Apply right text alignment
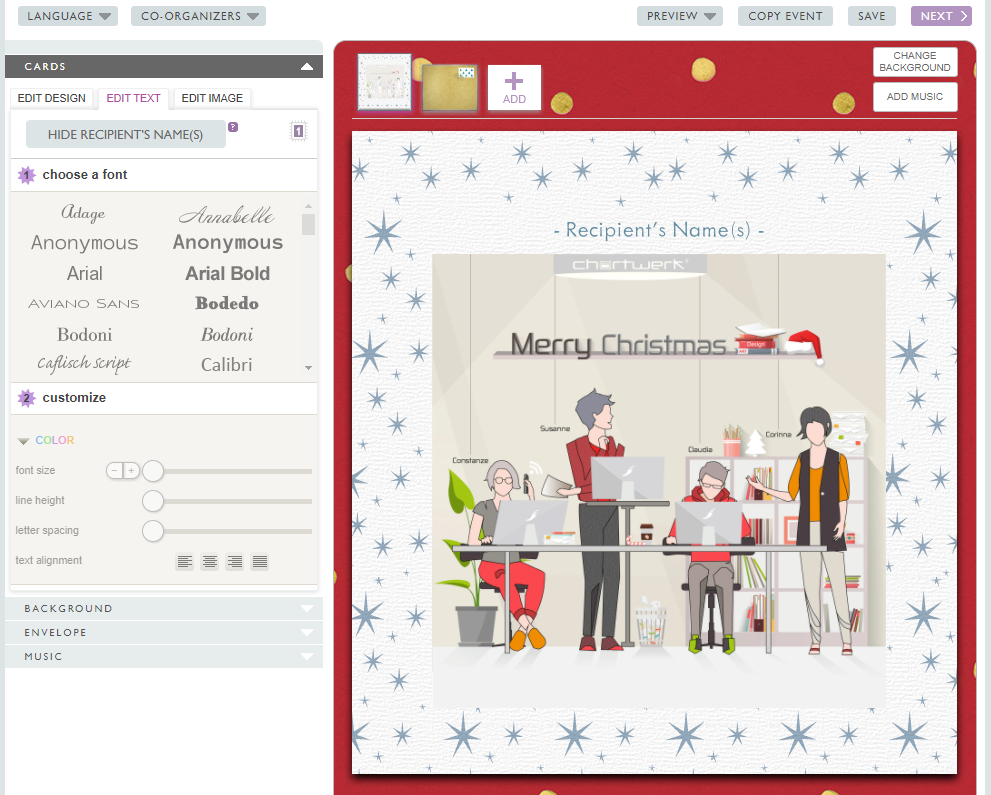The height and width of the screenshot is (795, 991). click(235, 562)
